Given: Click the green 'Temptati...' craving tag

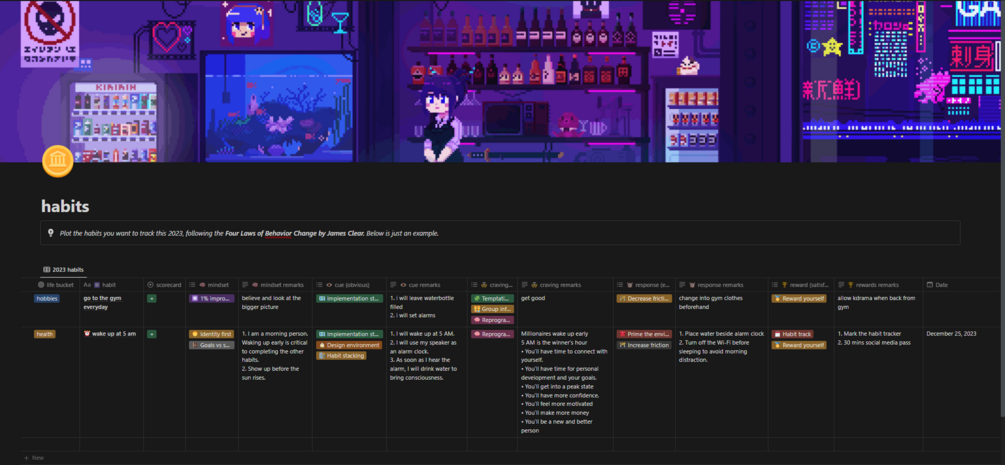Looking at the screenshot, I should pyautogui.click(x=492, y=298).
